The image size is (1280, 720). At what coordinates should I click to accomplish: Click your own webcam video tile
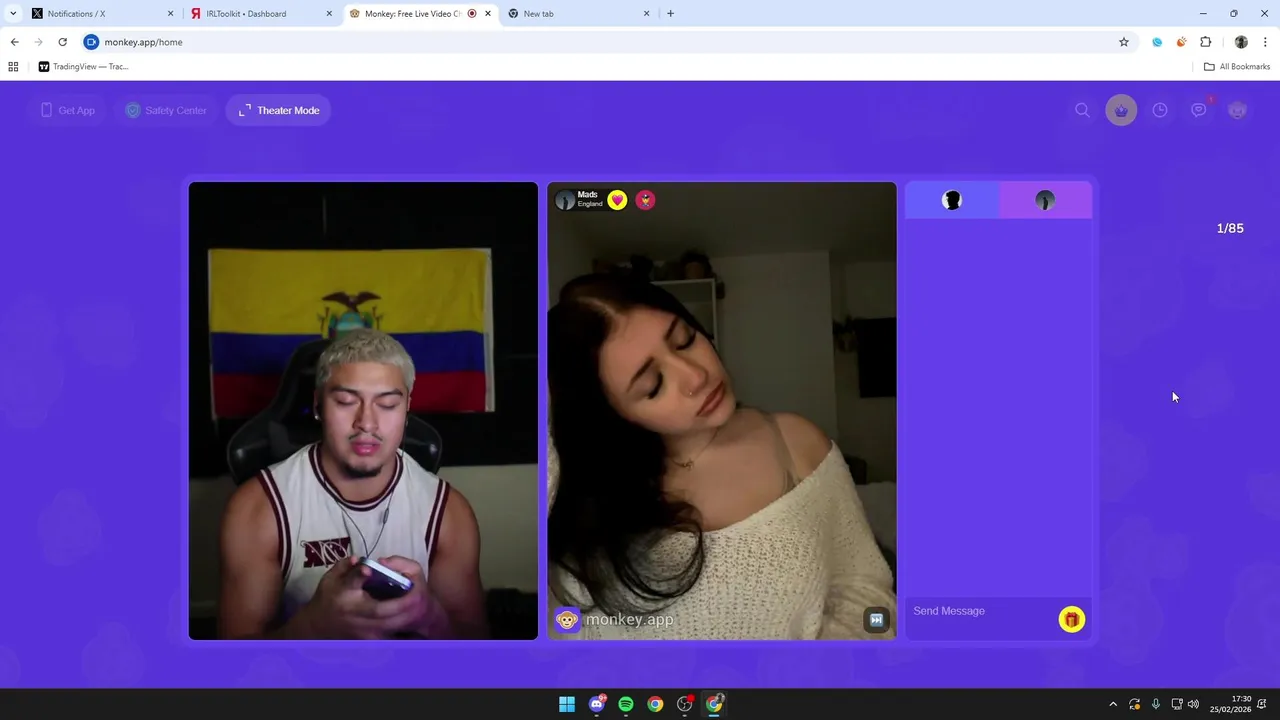(x=363, y=411)
